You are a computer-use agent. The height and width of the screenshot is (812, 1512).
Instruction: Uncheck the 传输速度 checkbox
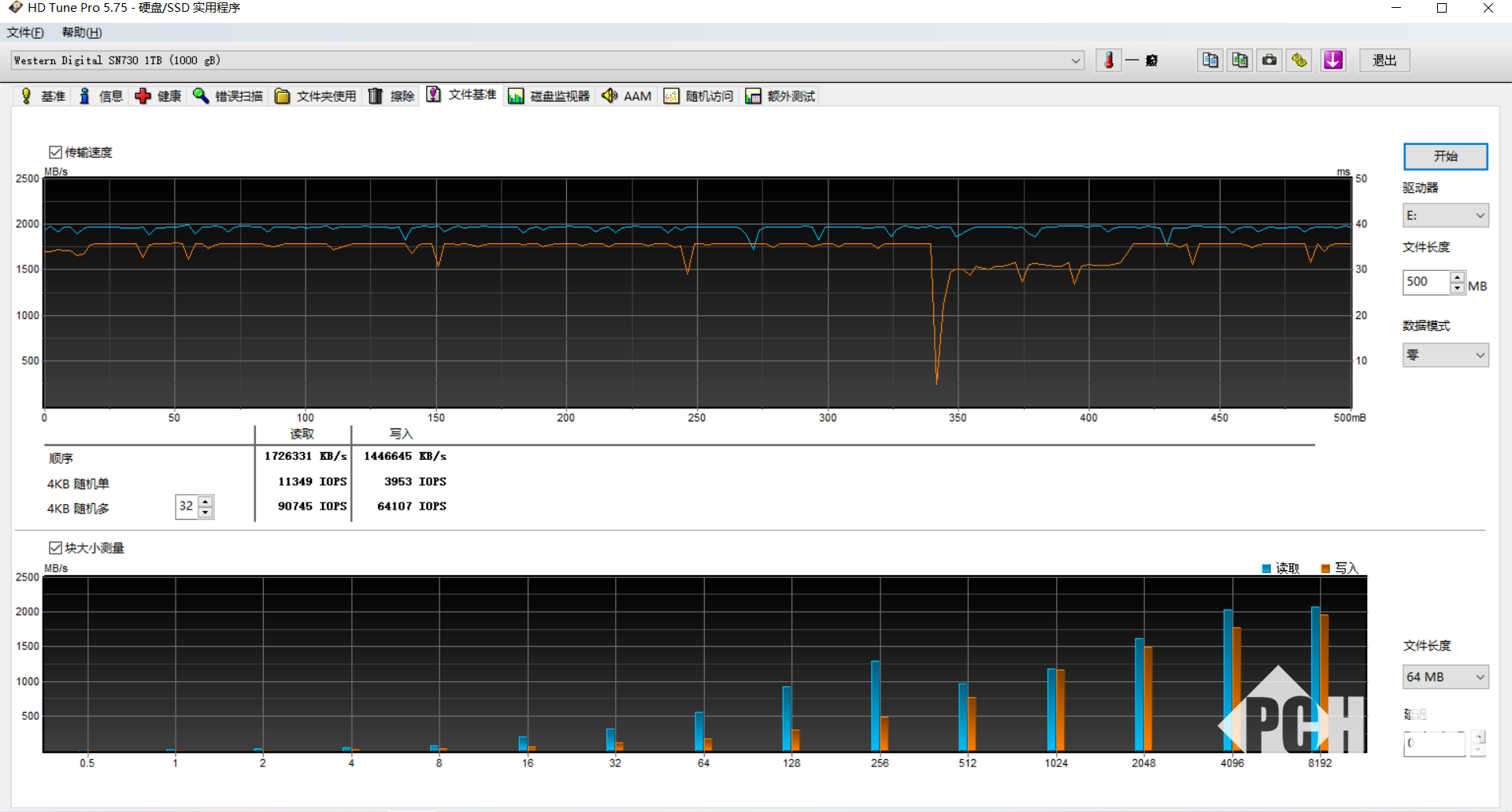click(x=56, y=152)
